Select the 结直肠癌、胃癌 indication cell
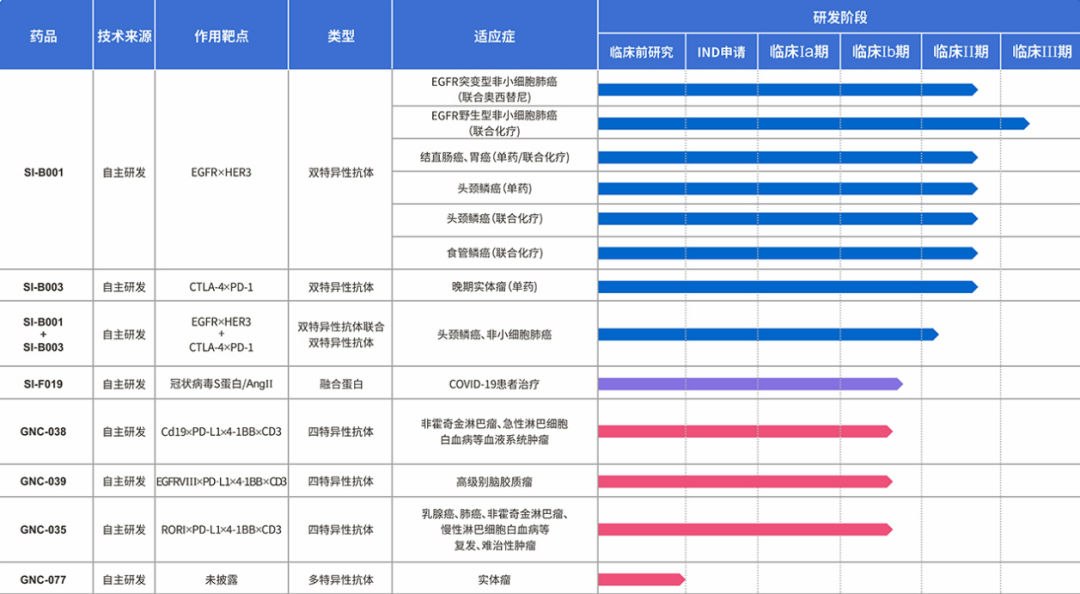 point(495,157)
